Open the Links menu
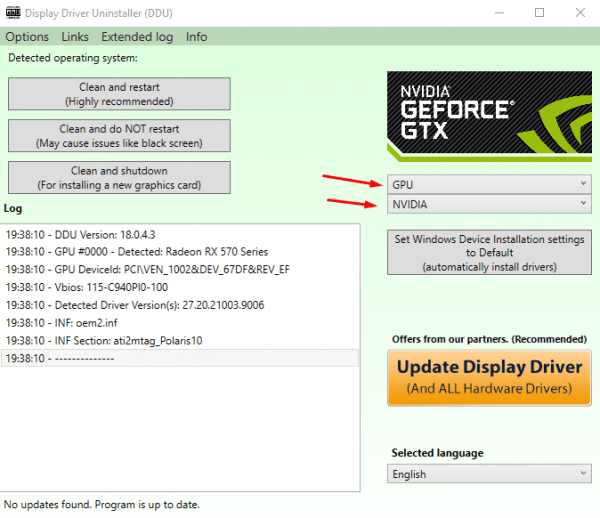The width and height of the screenshot is (600, 518). coord(75,37)
